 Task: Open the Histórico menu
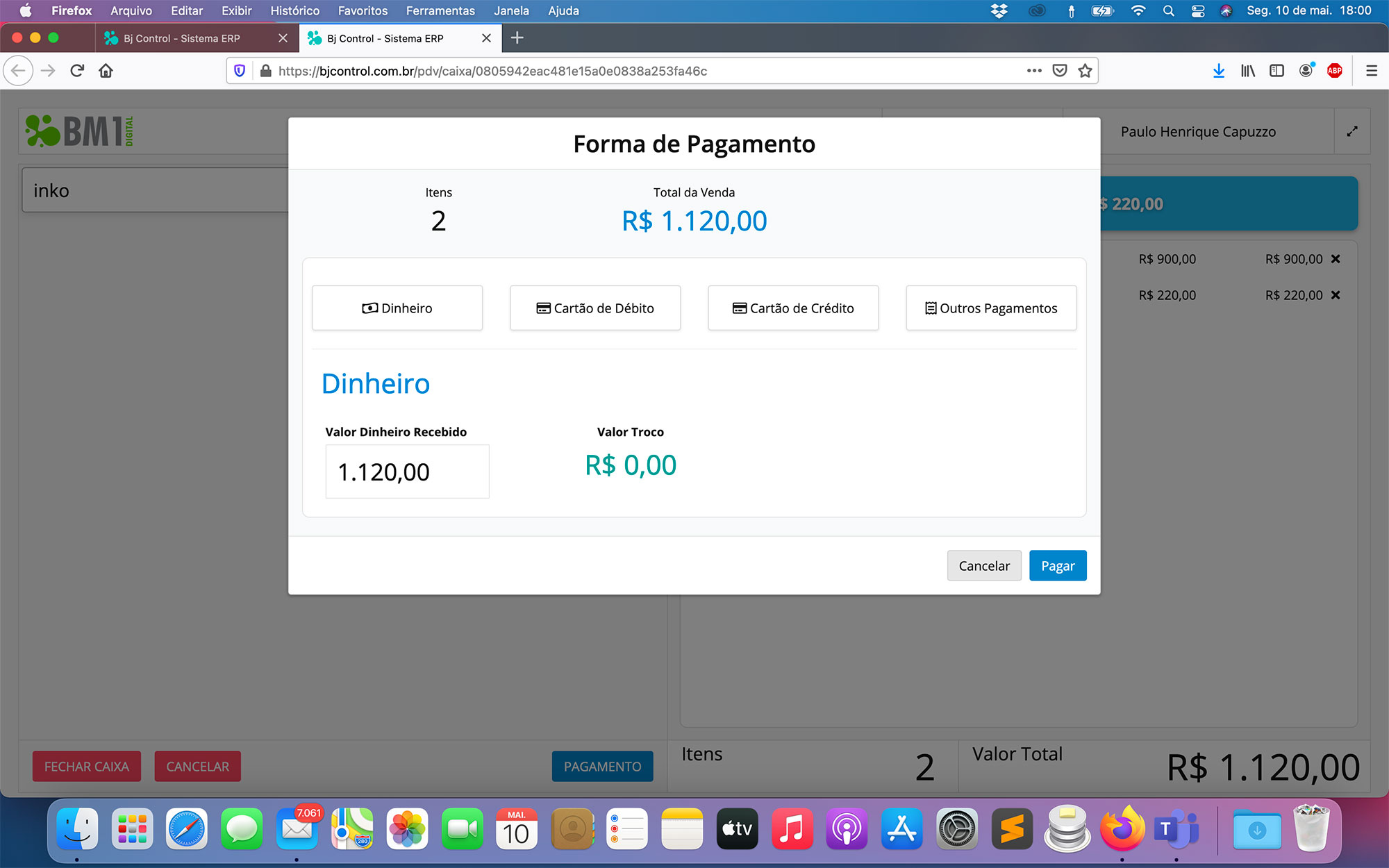[294, 10]
